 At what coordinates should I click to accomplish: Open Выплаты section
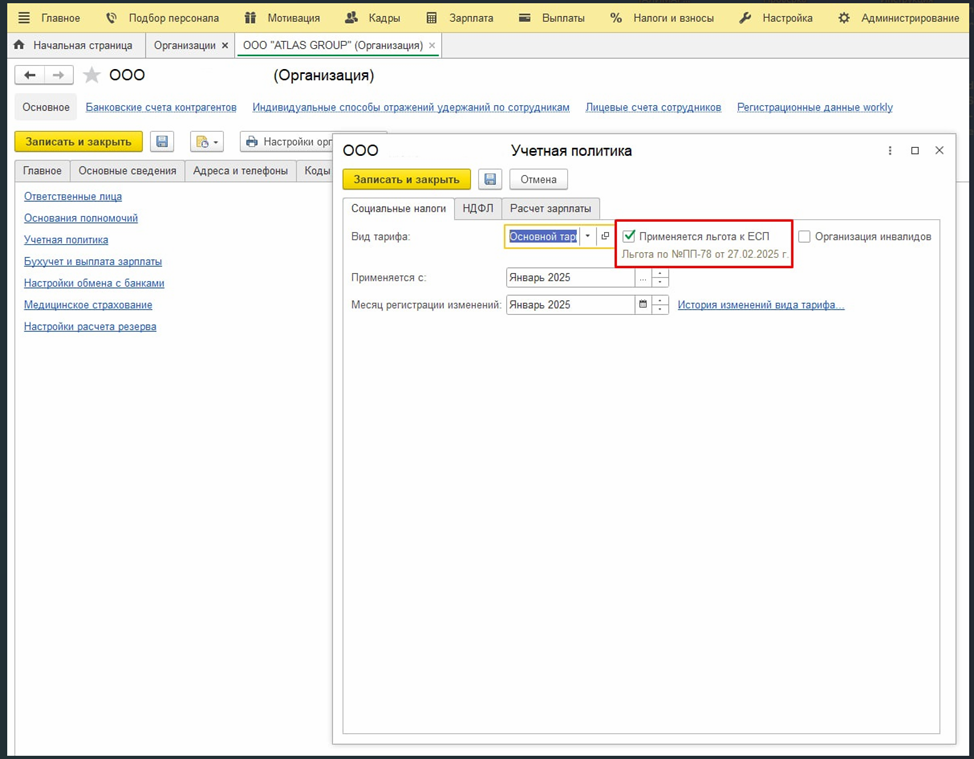[x=552, y=18]
